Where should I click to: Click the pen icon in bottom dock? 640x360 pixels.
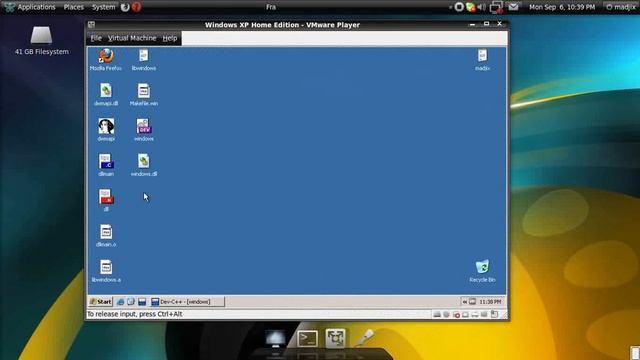pyautogui.click(x=364, y=338)
